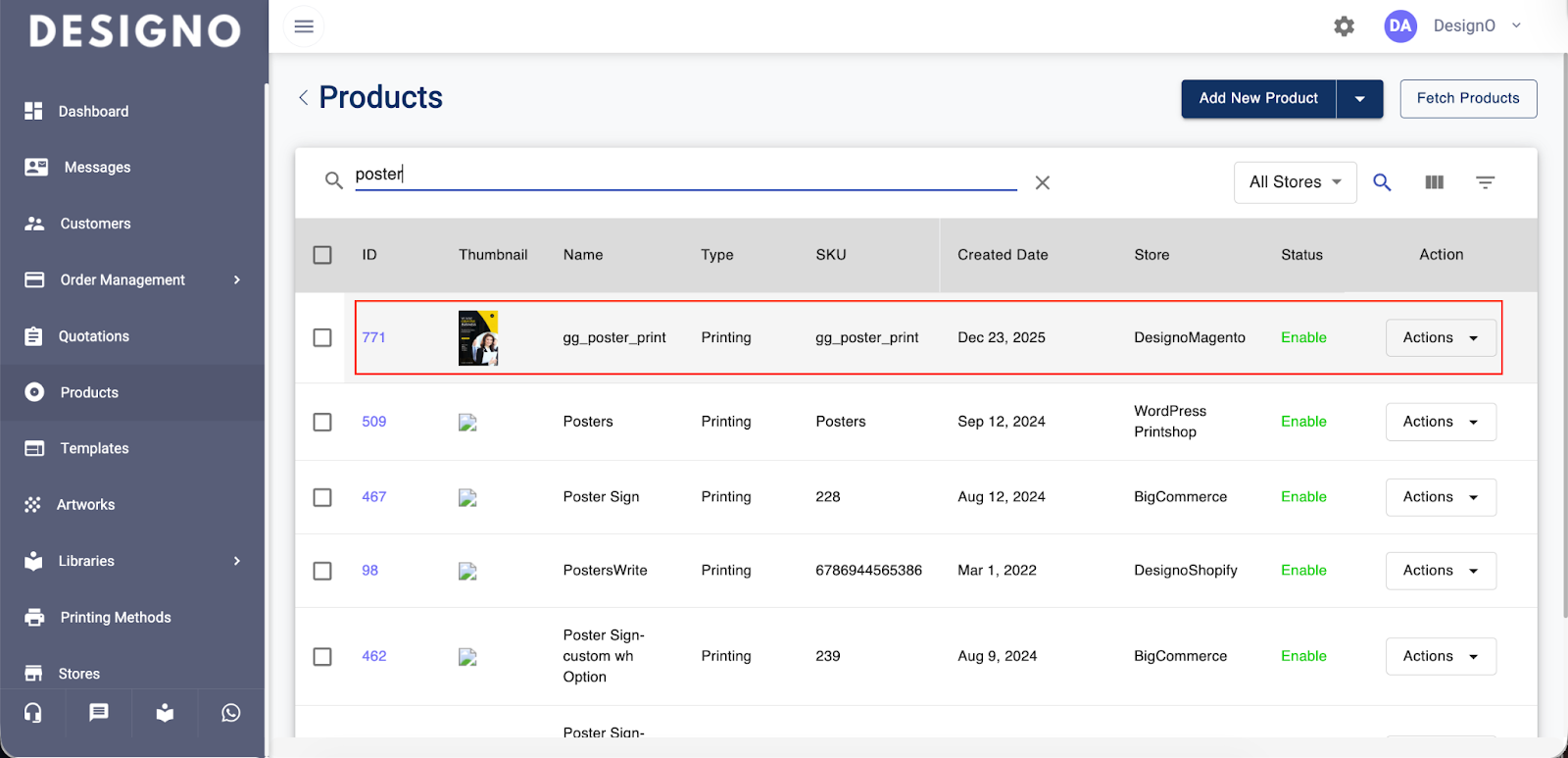Open the WhatsApp icon in sidebar footer
Viewport: 1568px width, 758px height.
point(231,713)
